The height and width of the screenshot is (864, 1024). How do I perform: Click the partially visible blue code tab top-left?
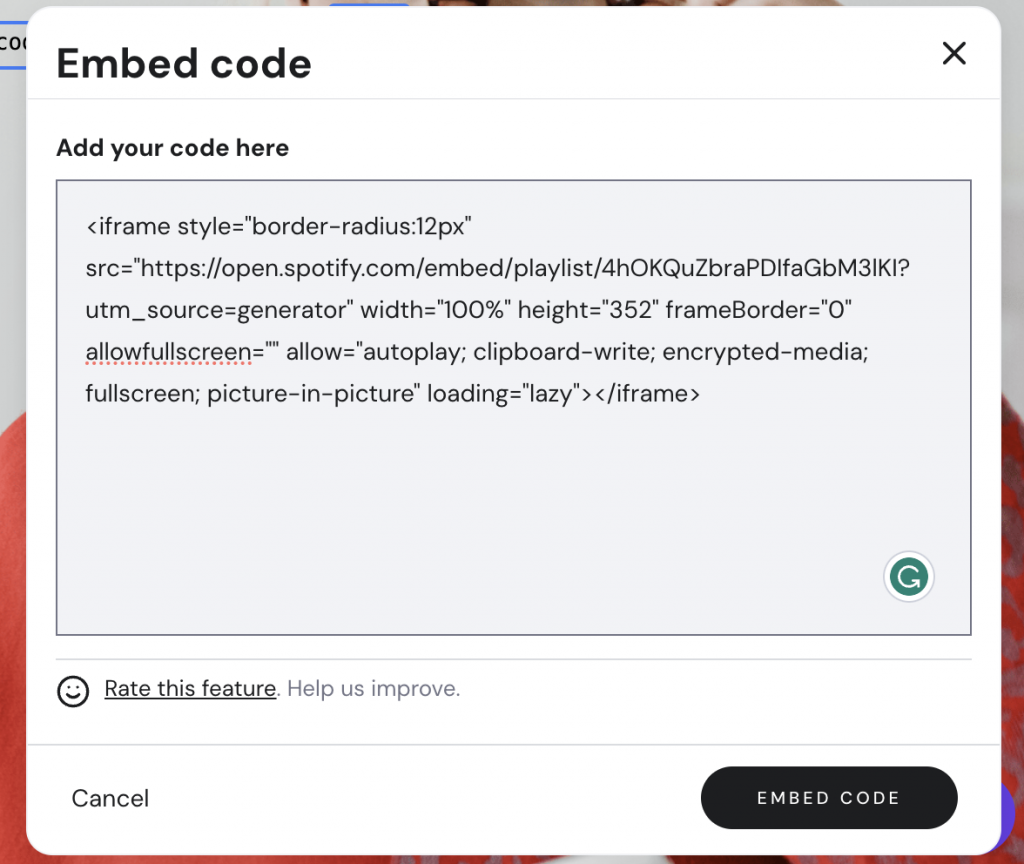click(12, 43)
